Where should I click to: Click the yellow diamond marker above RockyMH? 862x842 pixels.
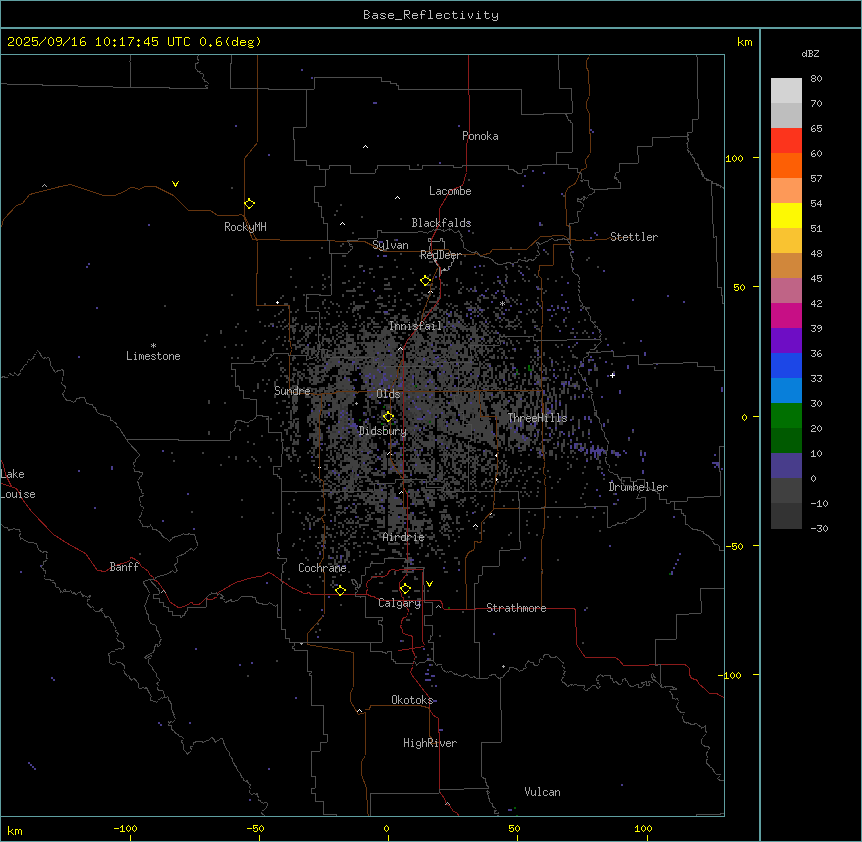coord(249,203)
